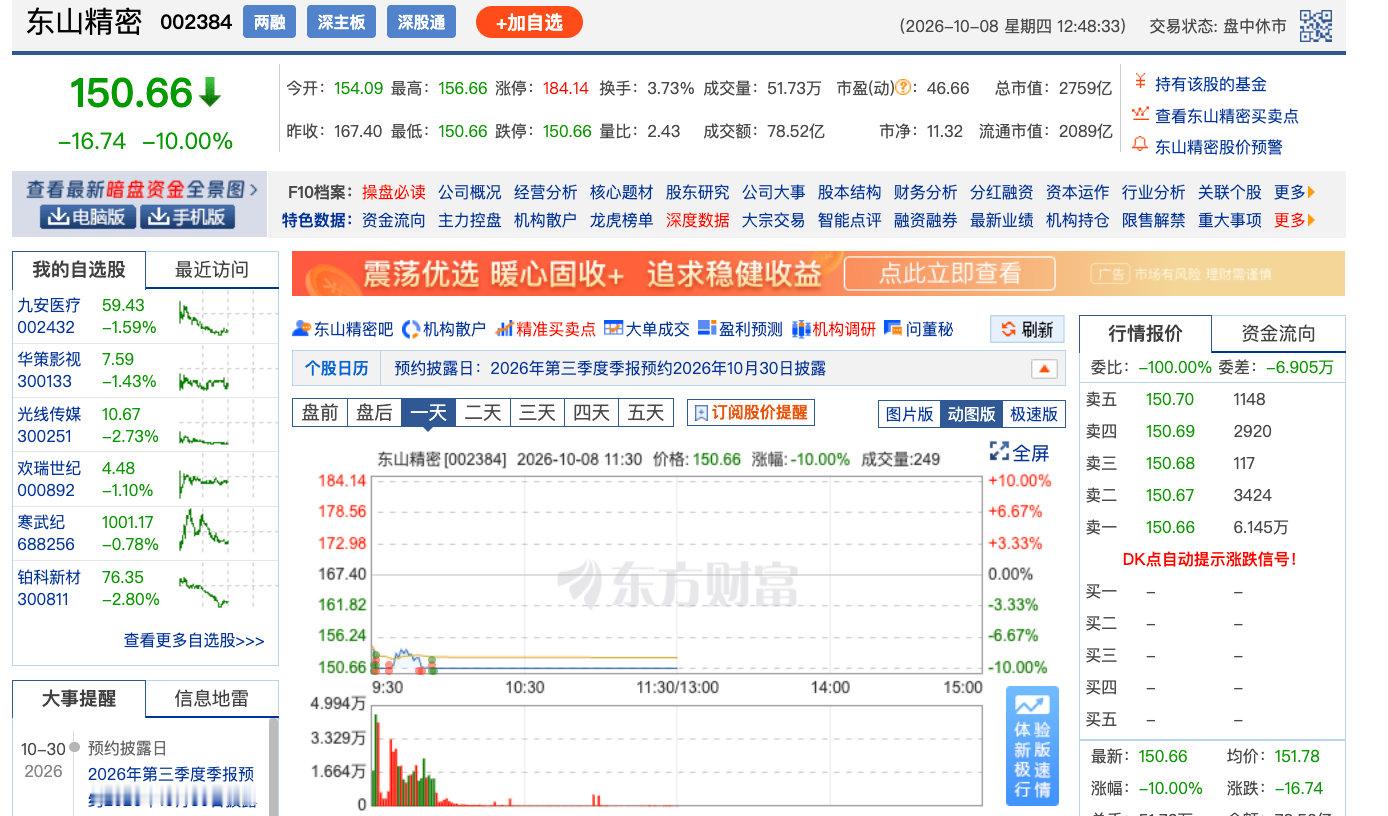
Task: Open 操盘必读 link
Action: coord(393,192)
